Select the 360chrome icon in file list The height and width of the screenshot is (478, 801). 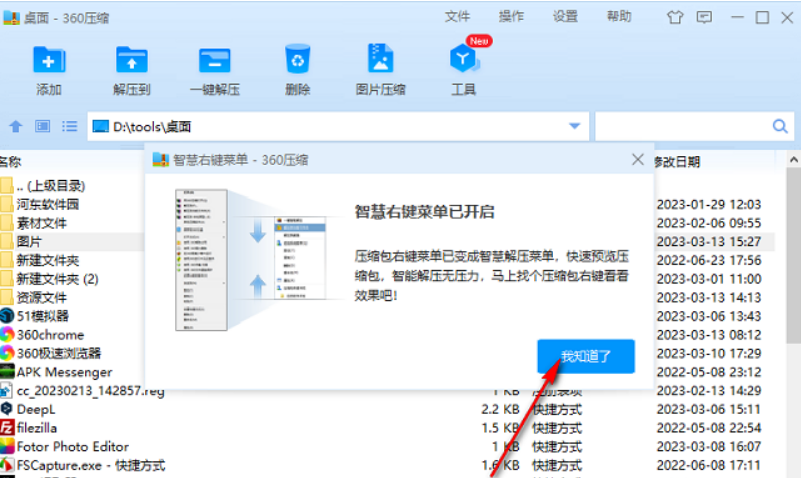click(x=7, y=334)
